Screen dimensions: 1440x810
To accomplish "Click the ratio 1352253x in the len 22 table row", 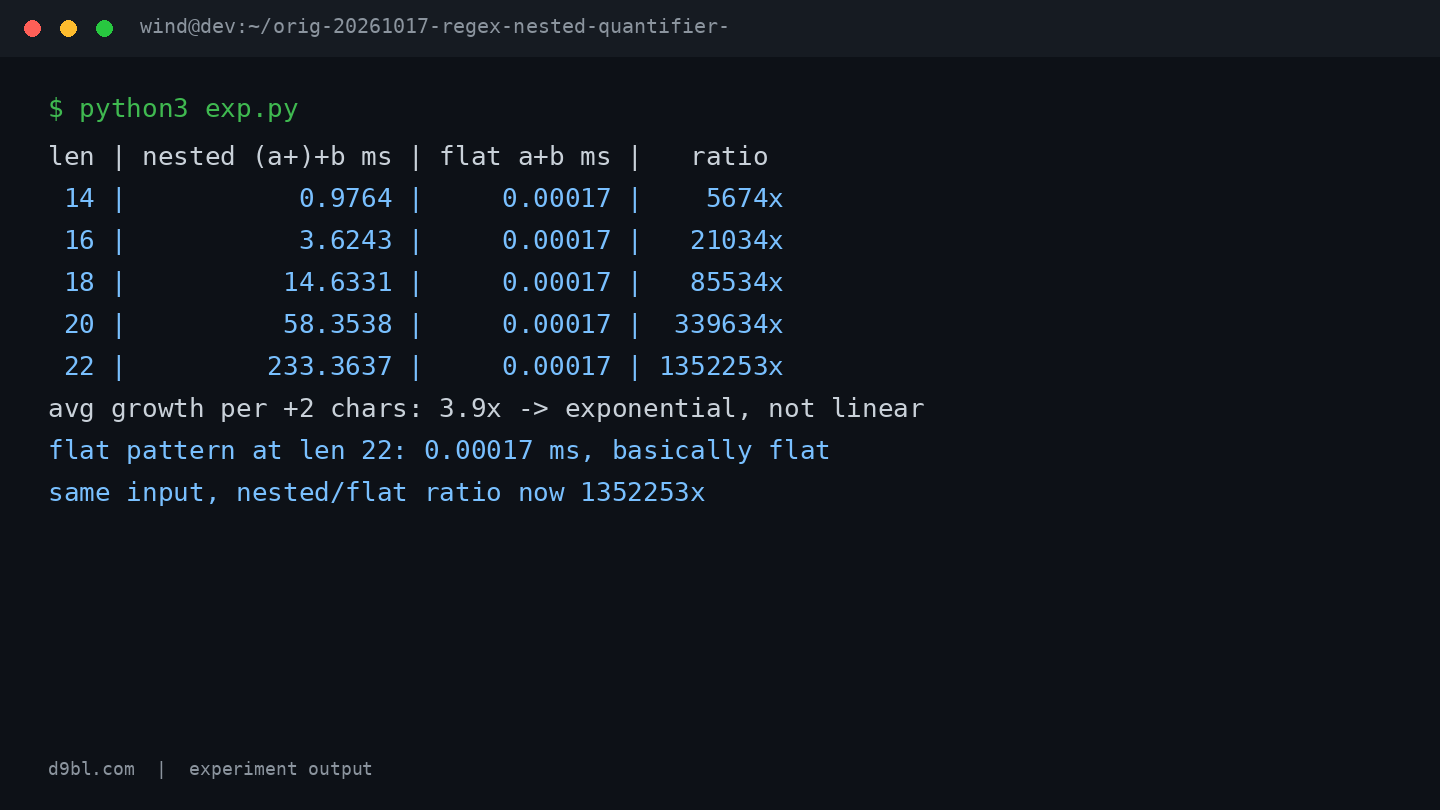I will [x=721, y=366].
